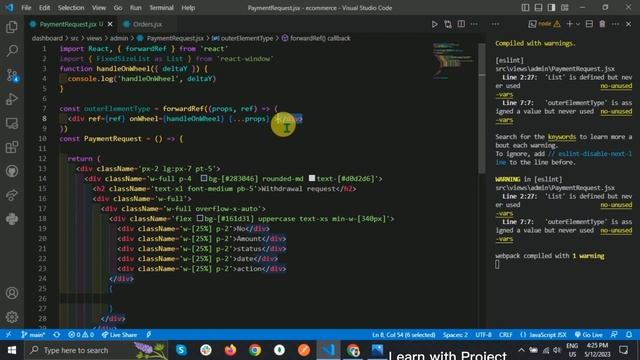
Task: Toggle the bottom panel layout icon
Action: tap(538, 8)
